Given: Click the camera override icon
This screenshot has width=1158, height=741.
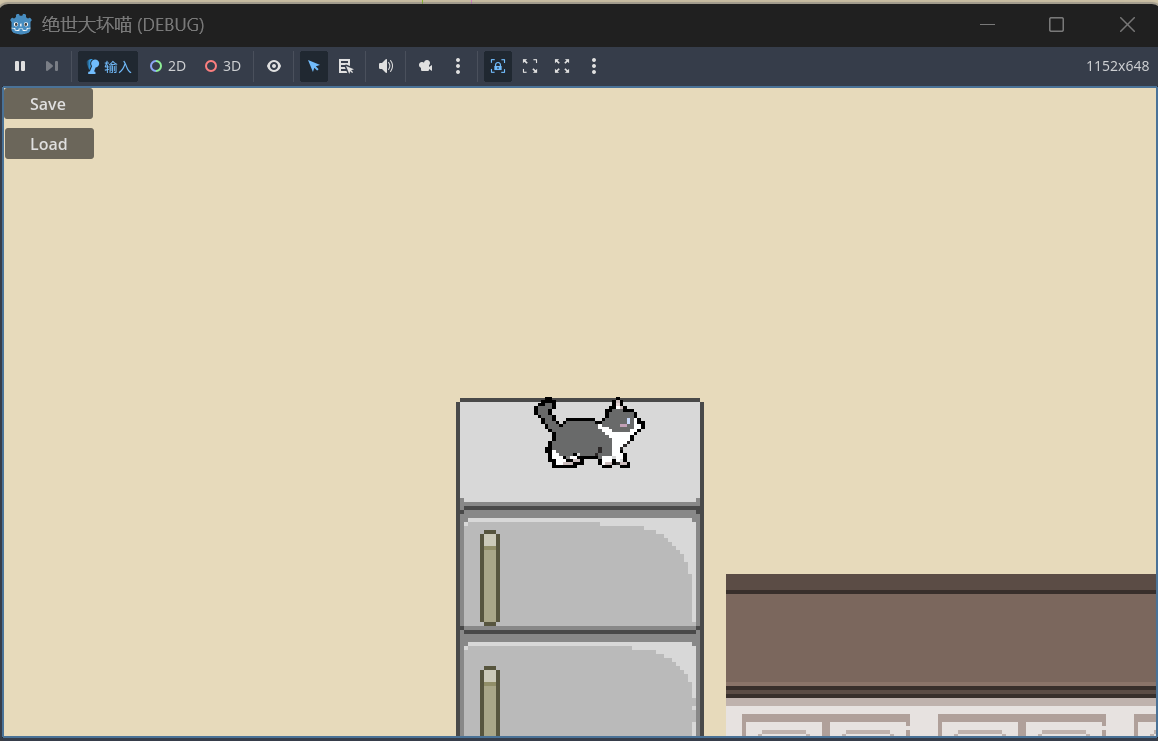Looking at the screenshot, I should coord(426,66).
